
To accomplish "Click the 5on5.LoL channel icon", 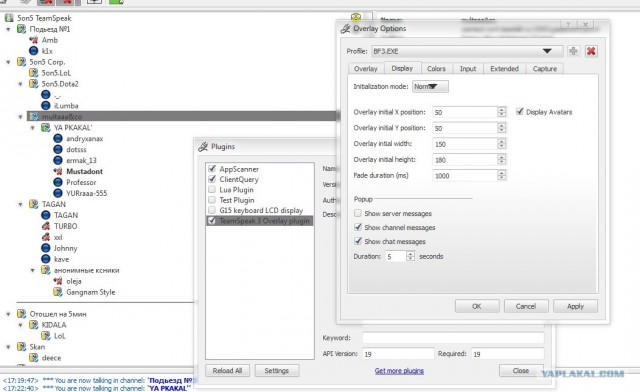I will pos(34,73).
